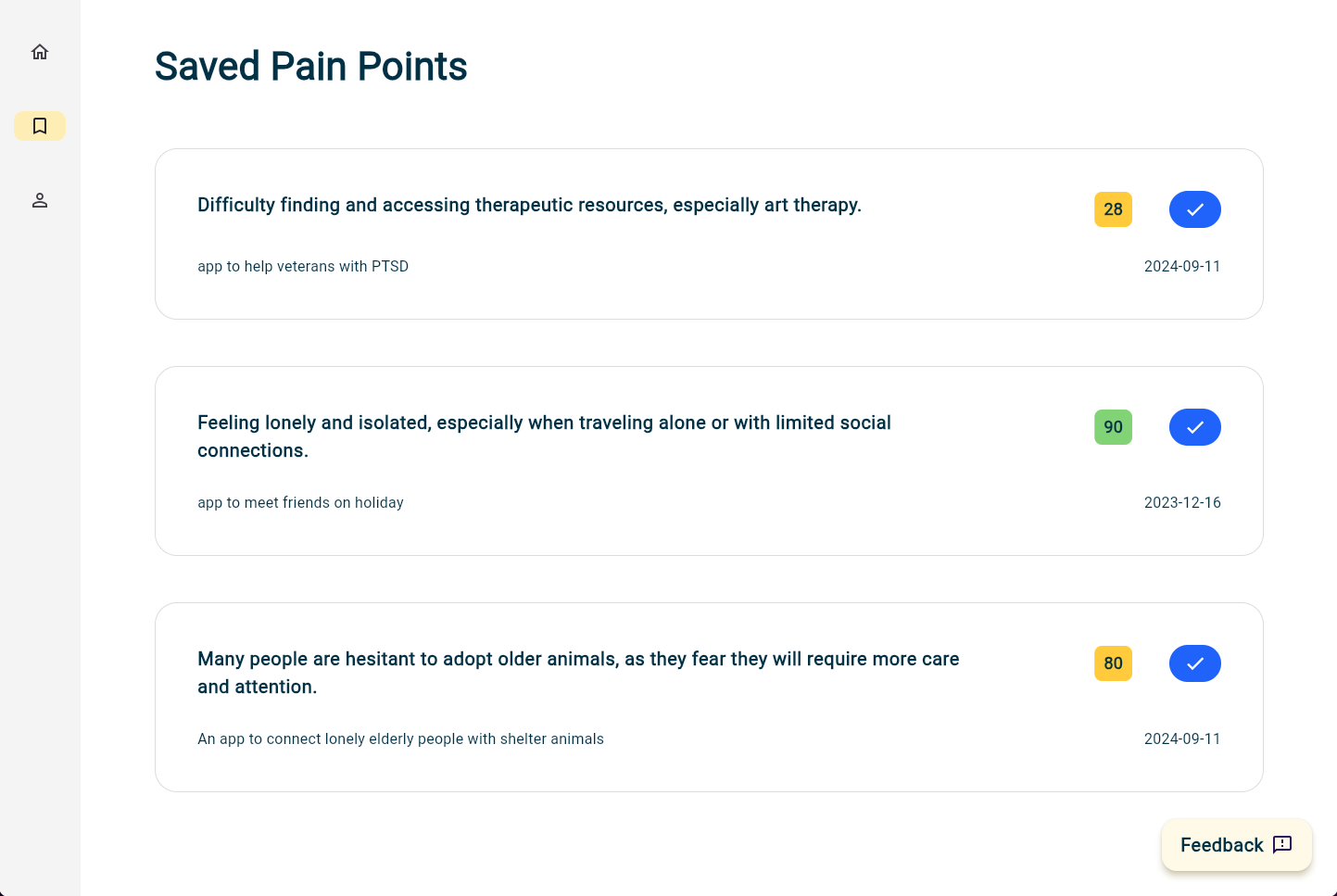The width and height of the screenshot is (1337, 896).
Task: Click the Feedback speech bubble icon
Action: 1282,844
